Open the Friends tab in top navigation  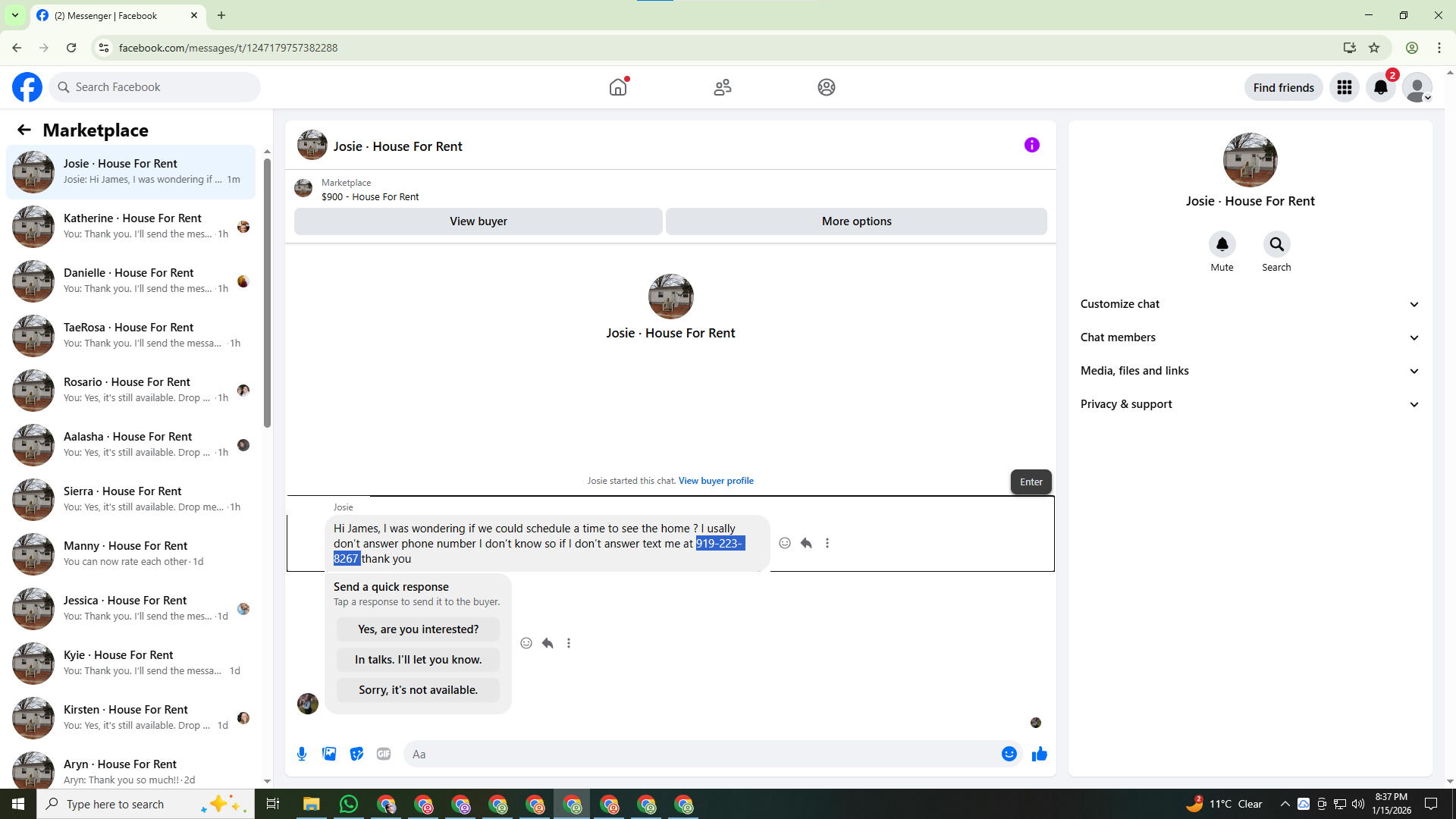[x=722, y=87]
